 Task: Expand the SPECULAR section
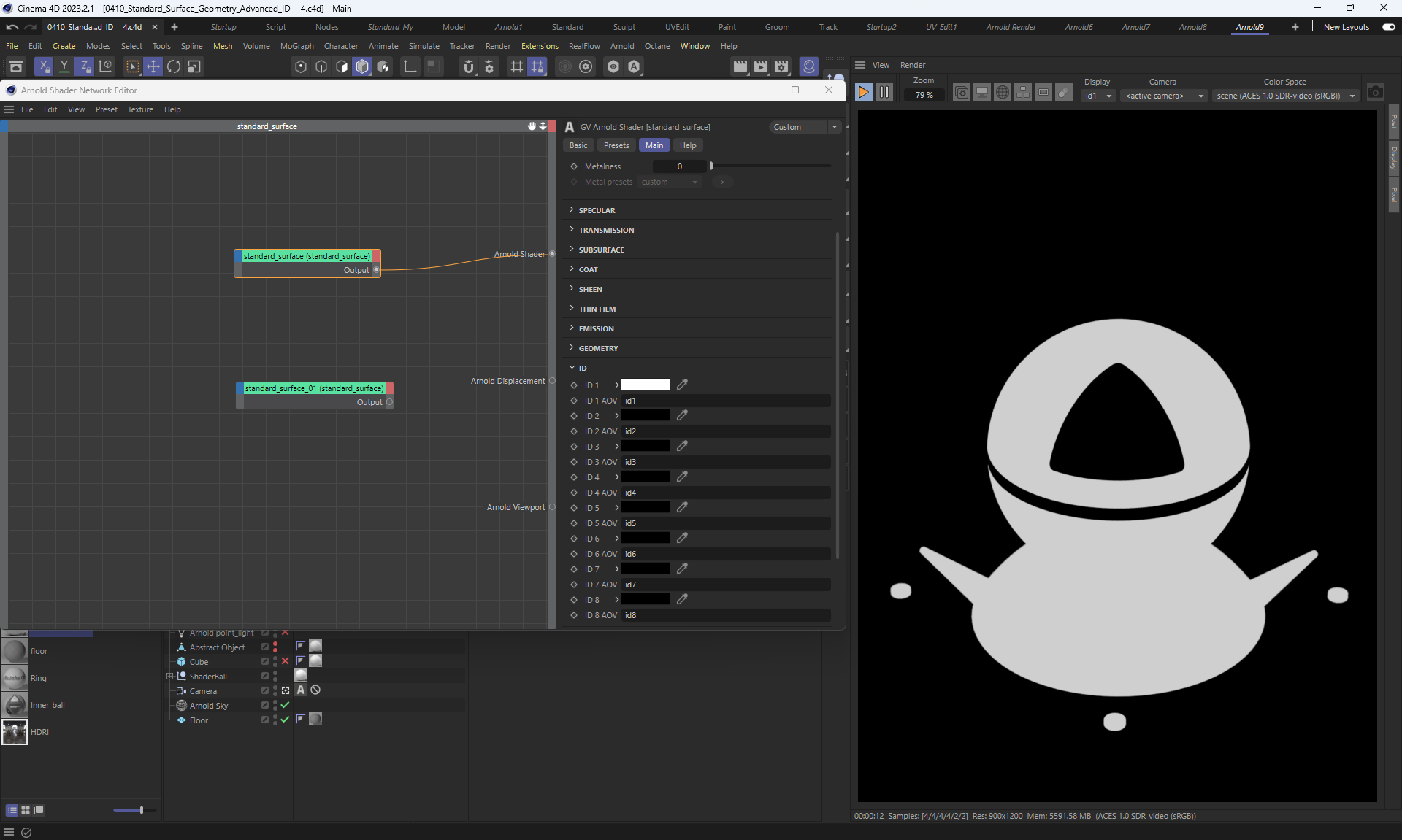click(597, 210)
